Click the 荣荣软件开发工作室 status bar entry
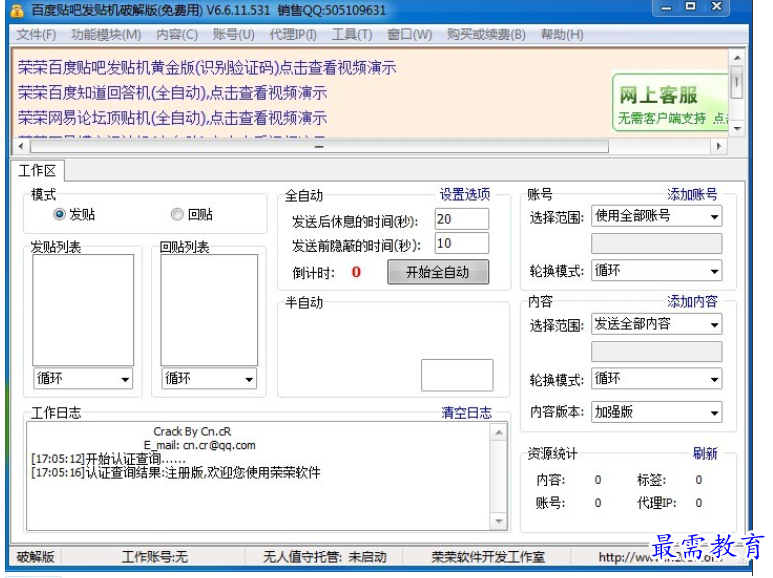 click(x=488, y=557)
